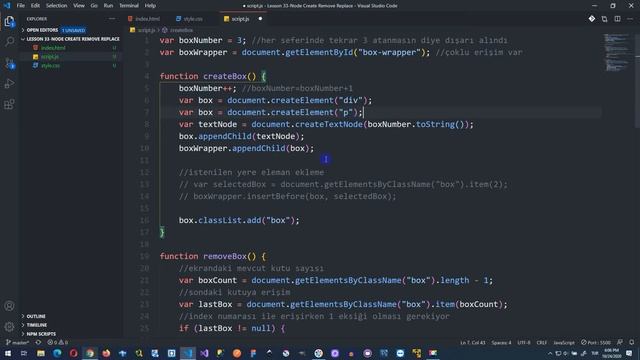Click the taskbar clock and date
This screenshot has width=640, height=360.
pos(611,353)
